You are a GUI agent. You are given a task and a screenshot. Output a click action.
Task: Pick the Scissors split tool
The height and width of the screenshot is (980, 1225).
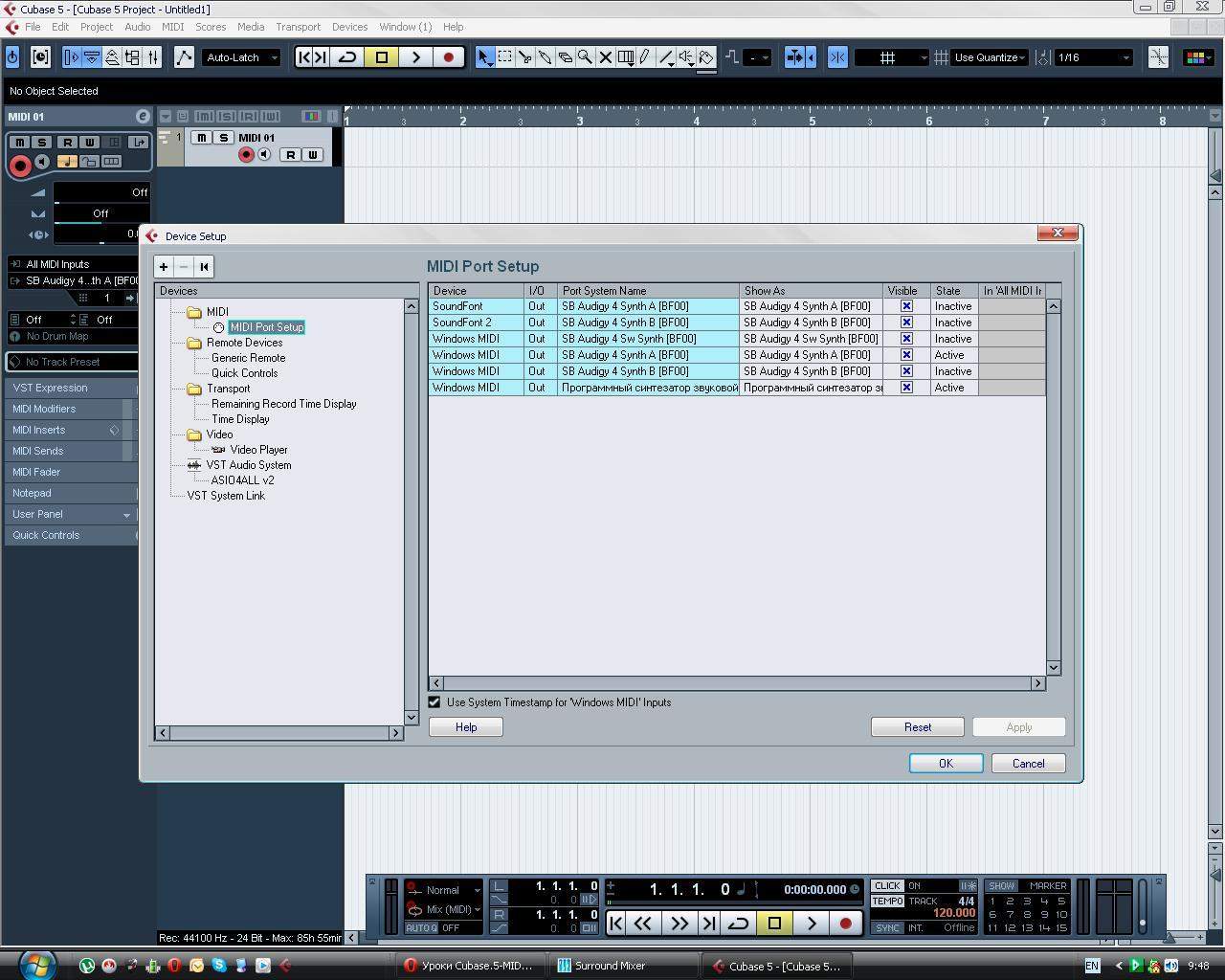click(x=524, y=57)
